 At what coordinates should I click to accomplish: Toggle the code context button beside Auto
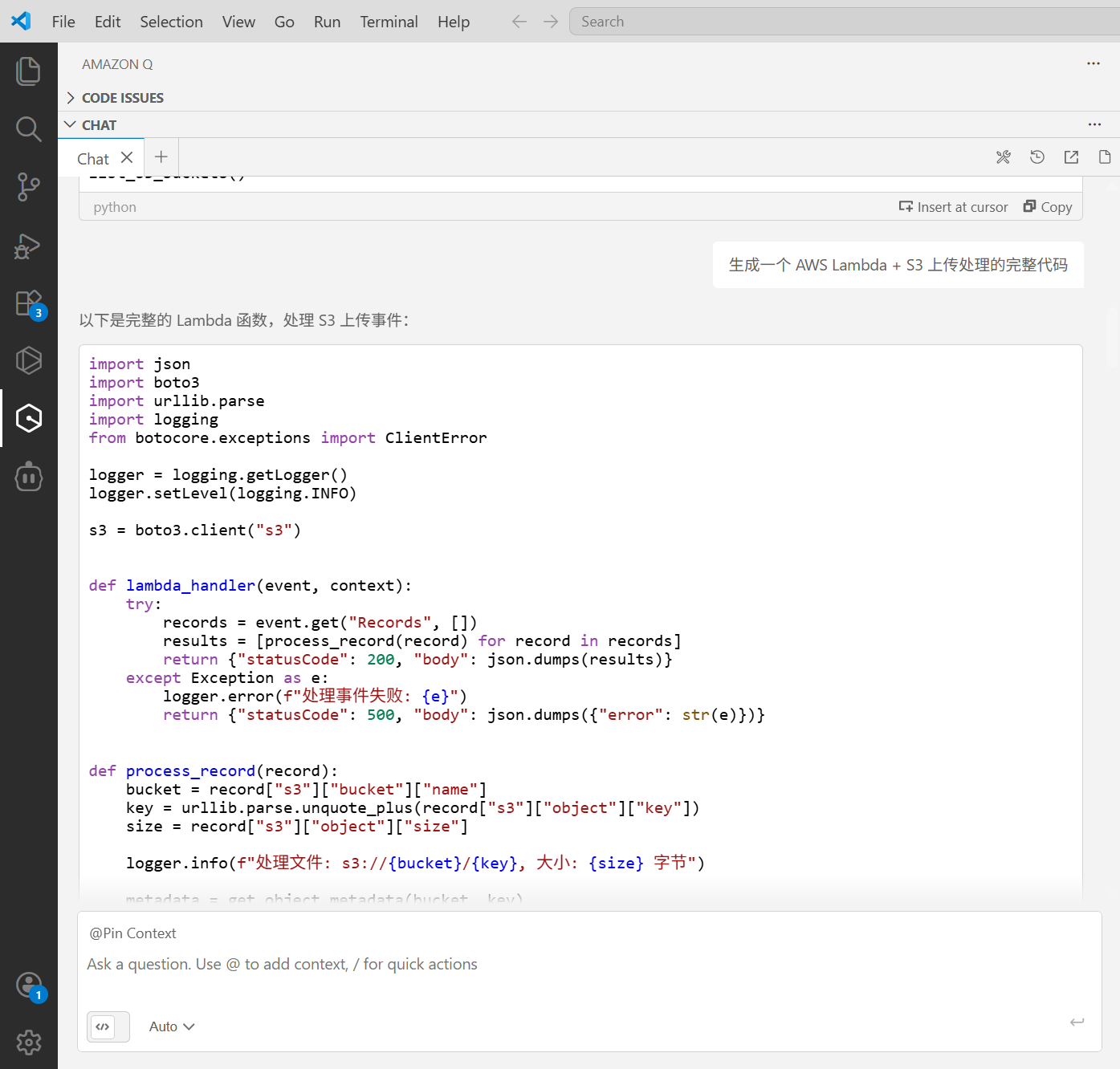point(108,1026)
